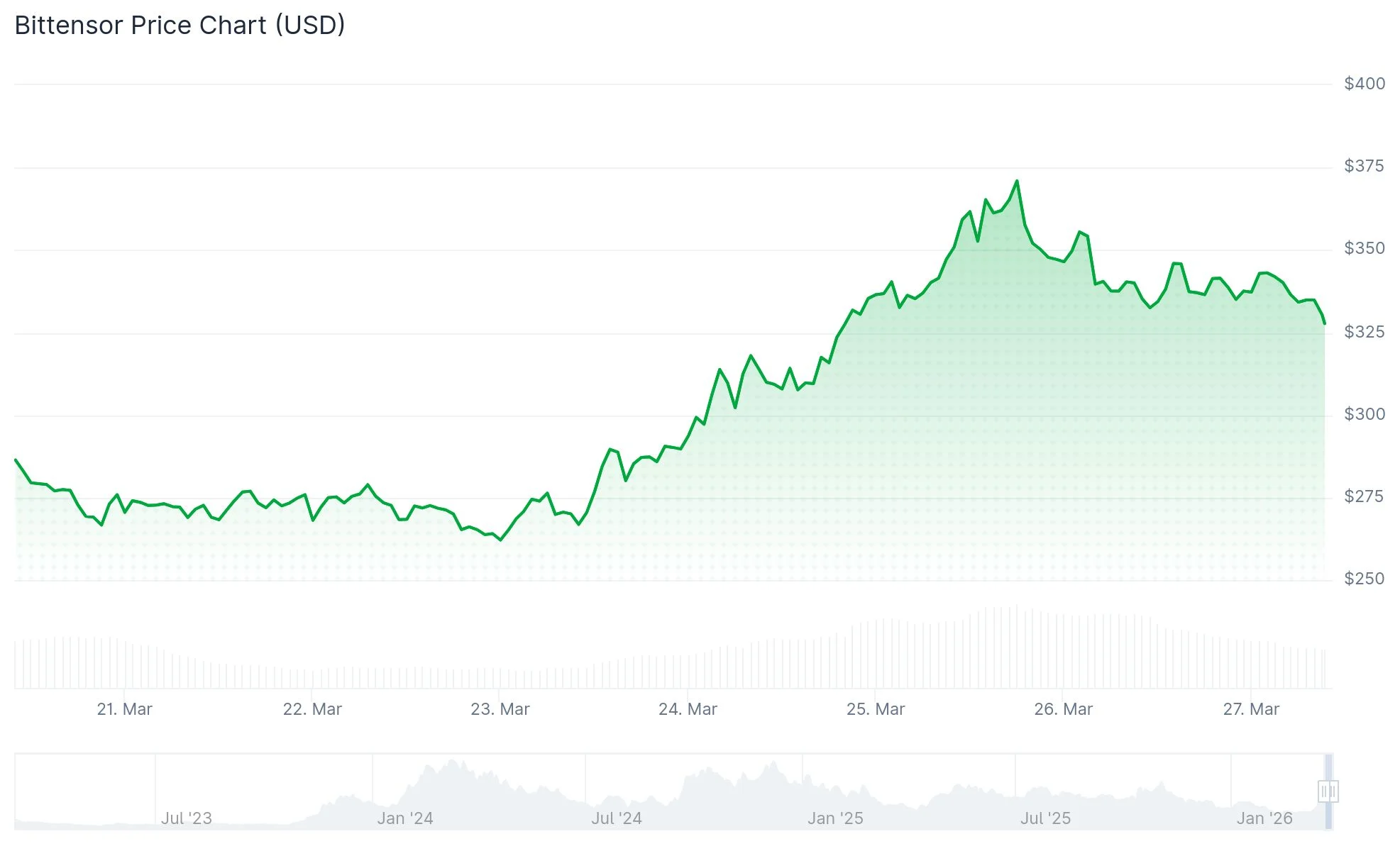Click the 27. Mar axis label
This screenshot has width=1400, height=851.
[1251, 709]
